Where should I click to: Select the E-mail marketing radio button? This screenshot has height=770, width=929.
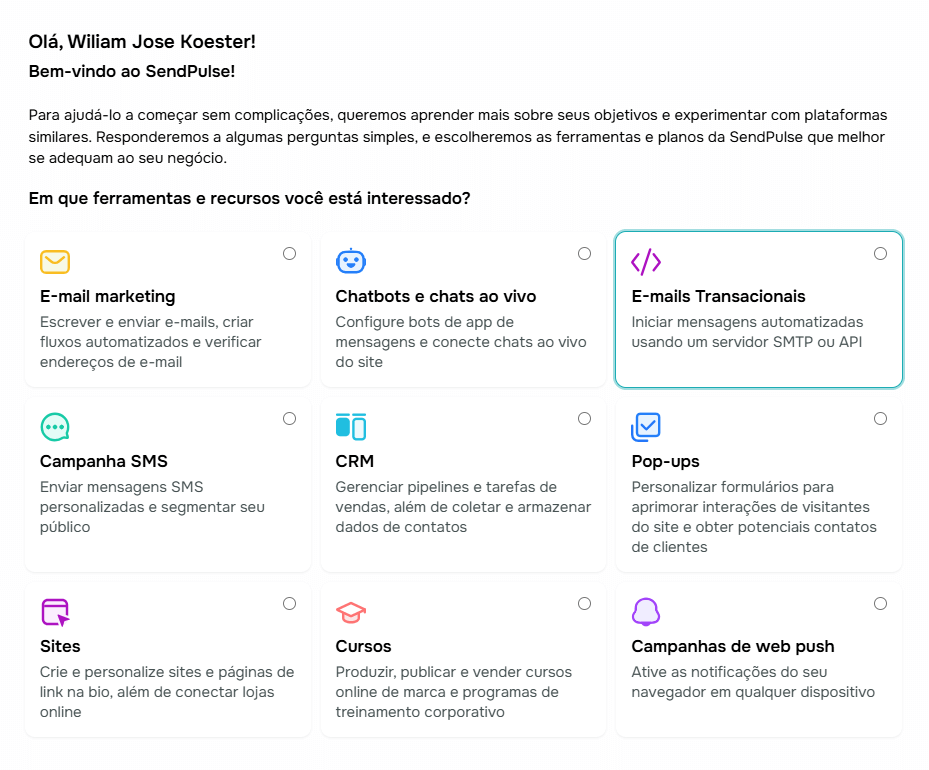[289, 254]
